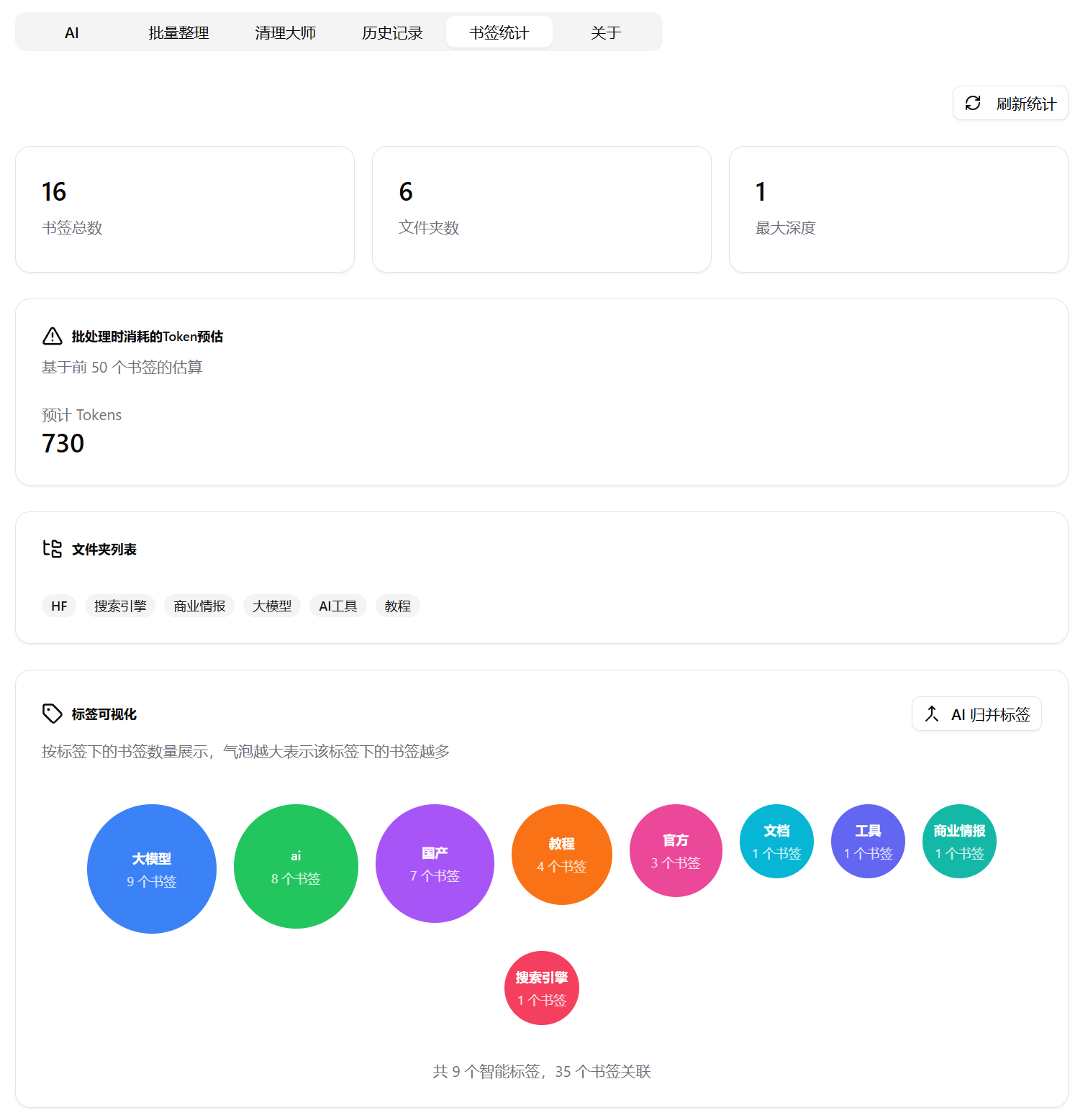Click the refresh arrows icon
The width and height of the screenshot is (1088, 1120).
pos(973,104)
